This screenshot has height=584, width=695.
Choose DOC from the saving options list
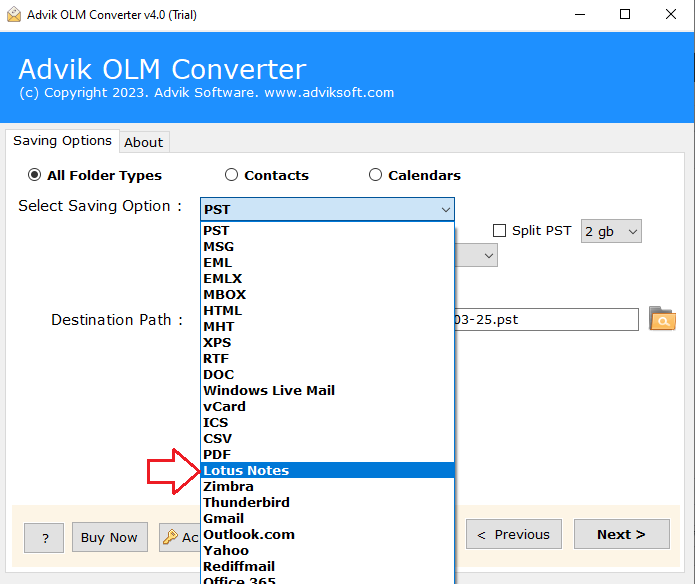tap(327, 374)
